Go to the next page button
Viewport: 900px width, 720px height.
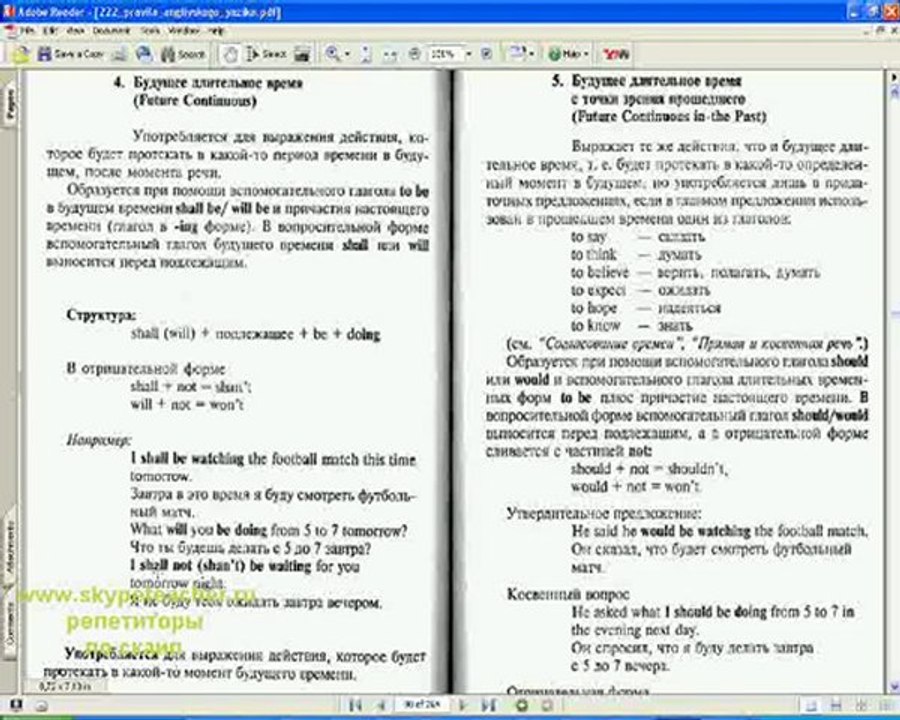(464, 704)
